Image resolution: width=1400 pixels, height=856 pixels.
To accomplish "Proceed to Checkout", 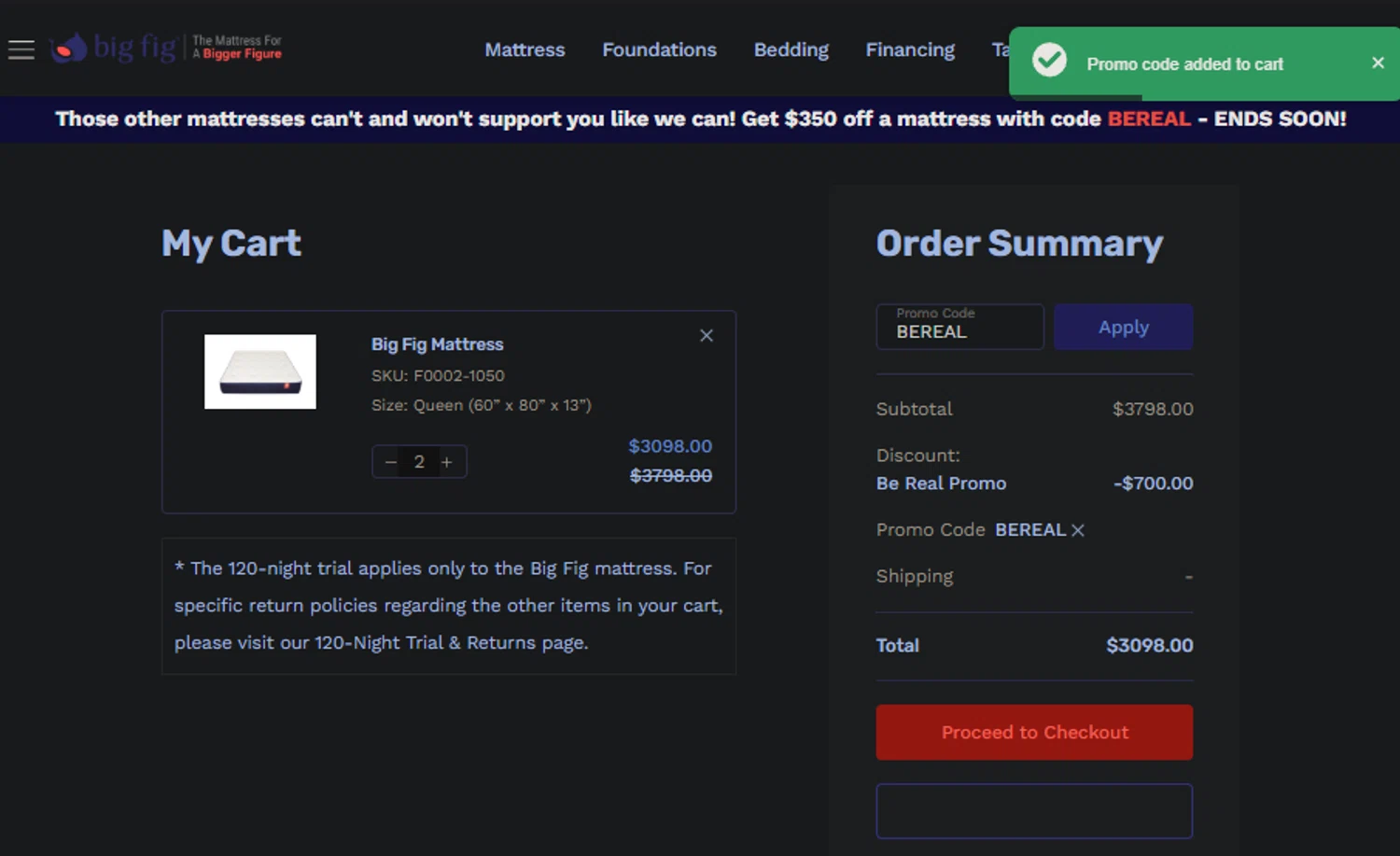I will tap(1034, 732).
